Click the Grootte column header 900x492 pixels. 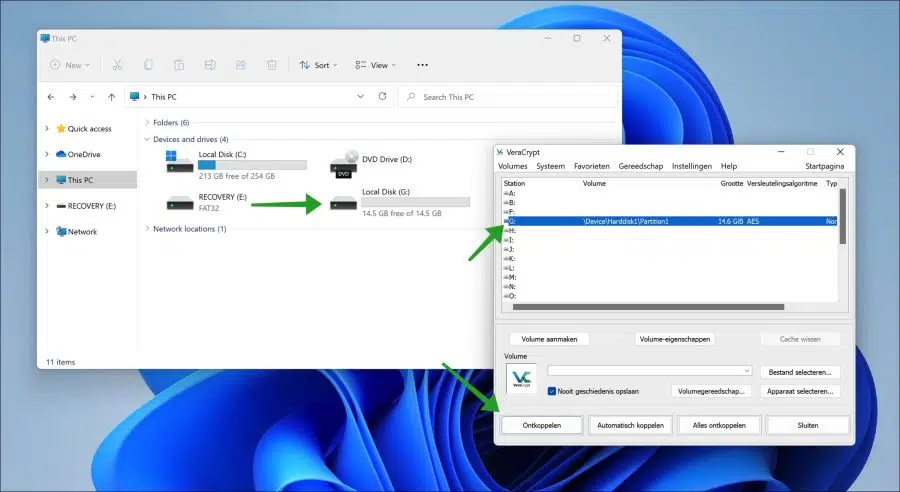point(731,183)
